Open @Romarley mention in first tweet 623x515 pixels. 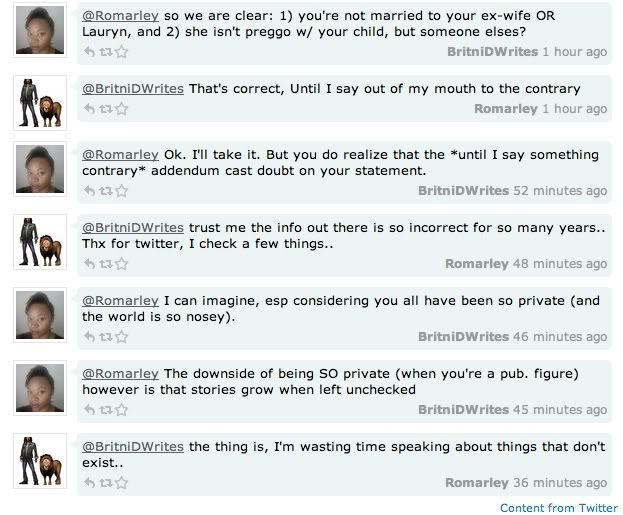tap(120, 16)
